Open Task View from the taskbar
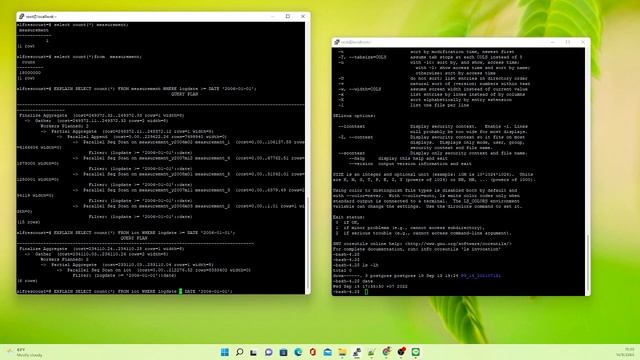Image resolution: width=640 pixels, height=360 pixels. (254, 352)
